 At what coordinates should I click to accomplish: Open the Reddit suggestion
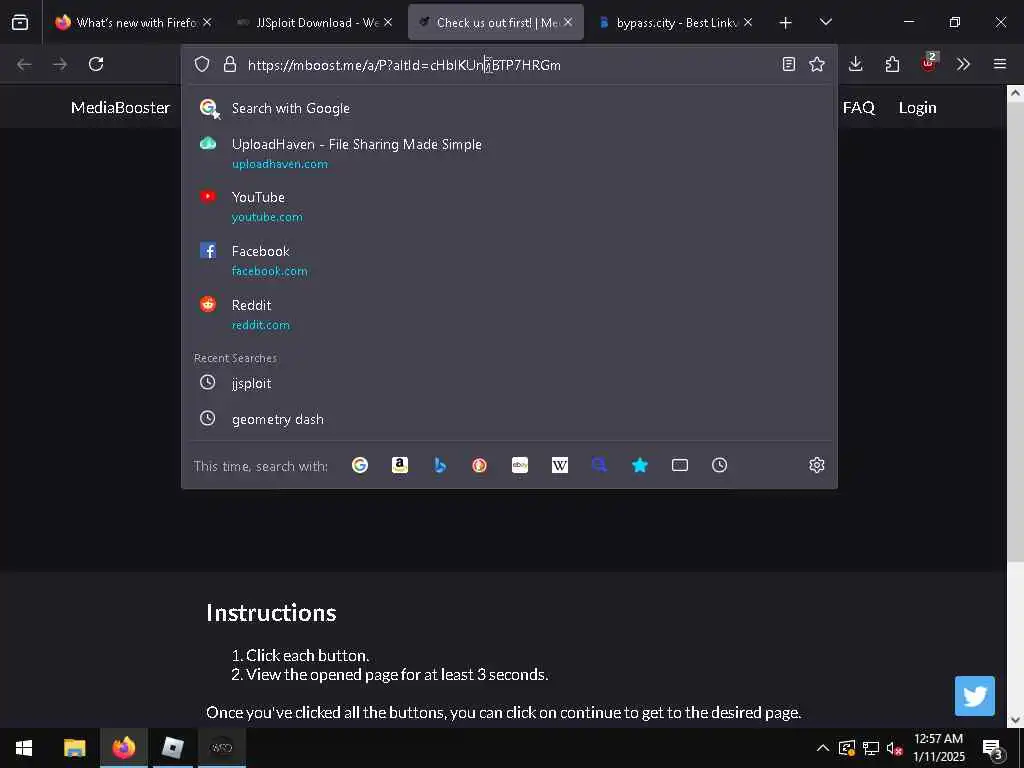point(509,314)
